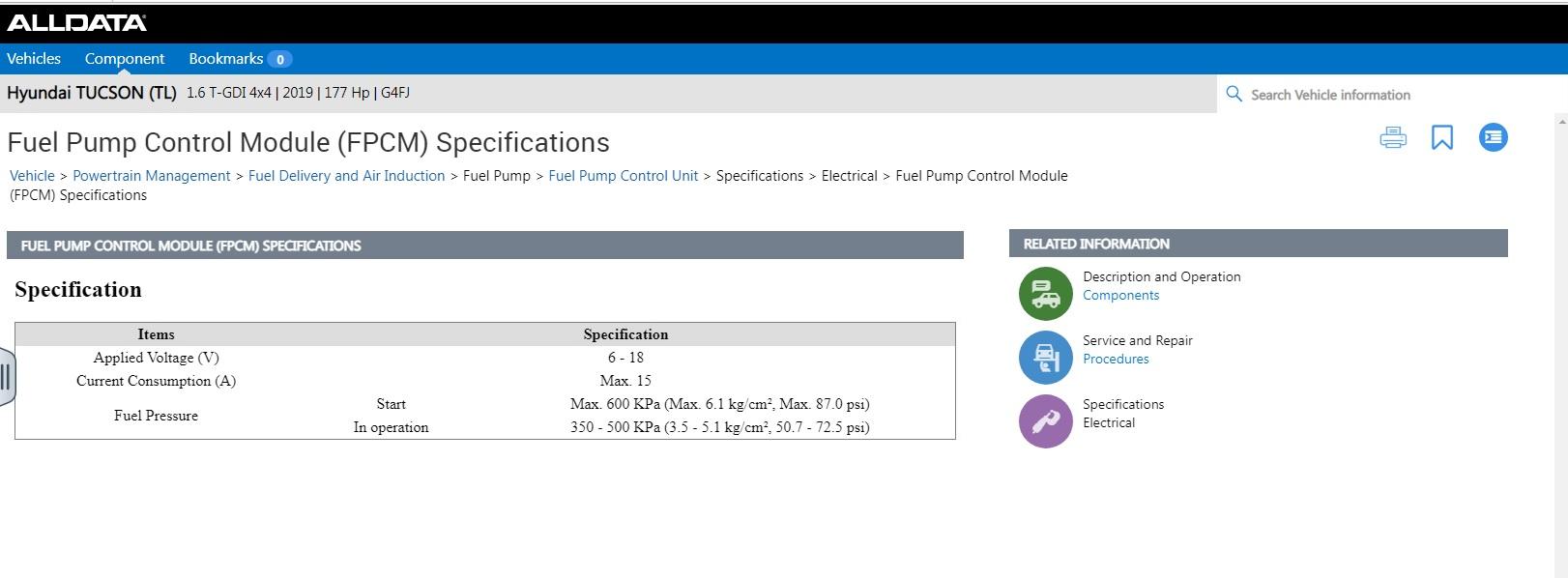Bookmark this article with the ribbon icon
The image size is (1568, 578).
tap(1441, 138)
